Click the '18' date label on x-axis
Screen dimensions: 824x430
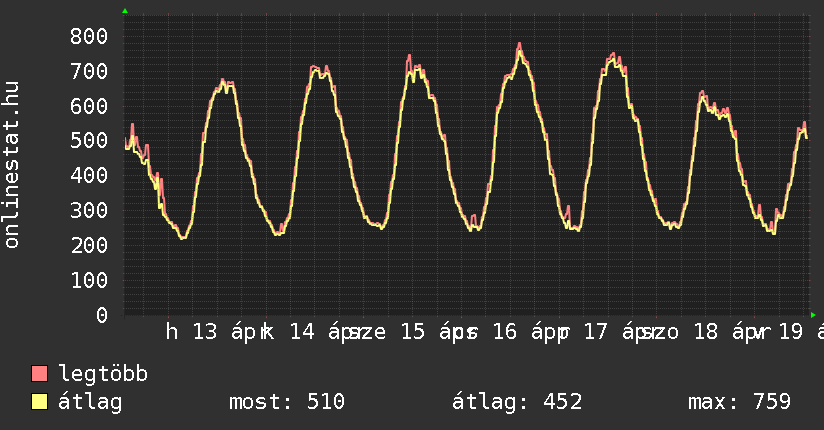(x=706, y=333)
